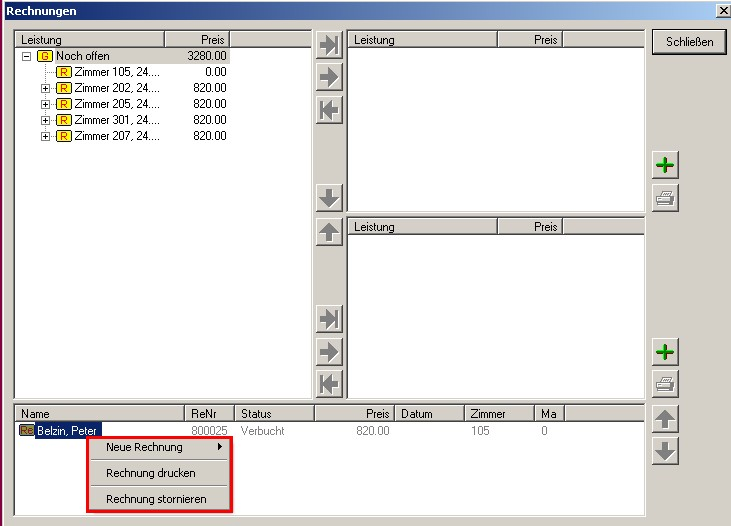Screen dimensions: 731x526
Task: Expand the Zimmer 301 tree entry
Action: 45,121
